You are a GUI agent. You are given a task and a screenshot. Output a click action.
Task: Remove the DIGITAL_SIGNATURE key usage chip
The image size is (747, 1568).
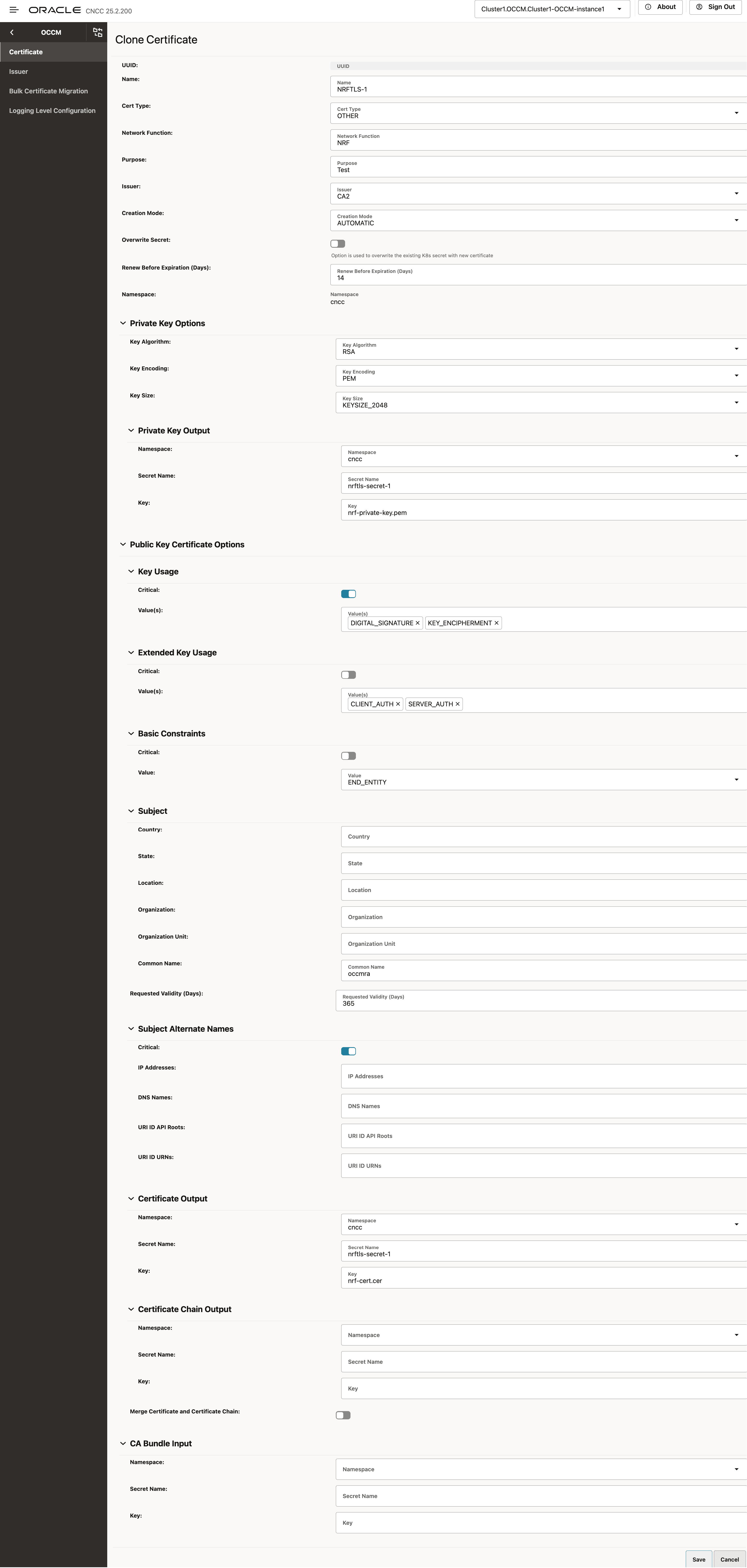[418, 623]
